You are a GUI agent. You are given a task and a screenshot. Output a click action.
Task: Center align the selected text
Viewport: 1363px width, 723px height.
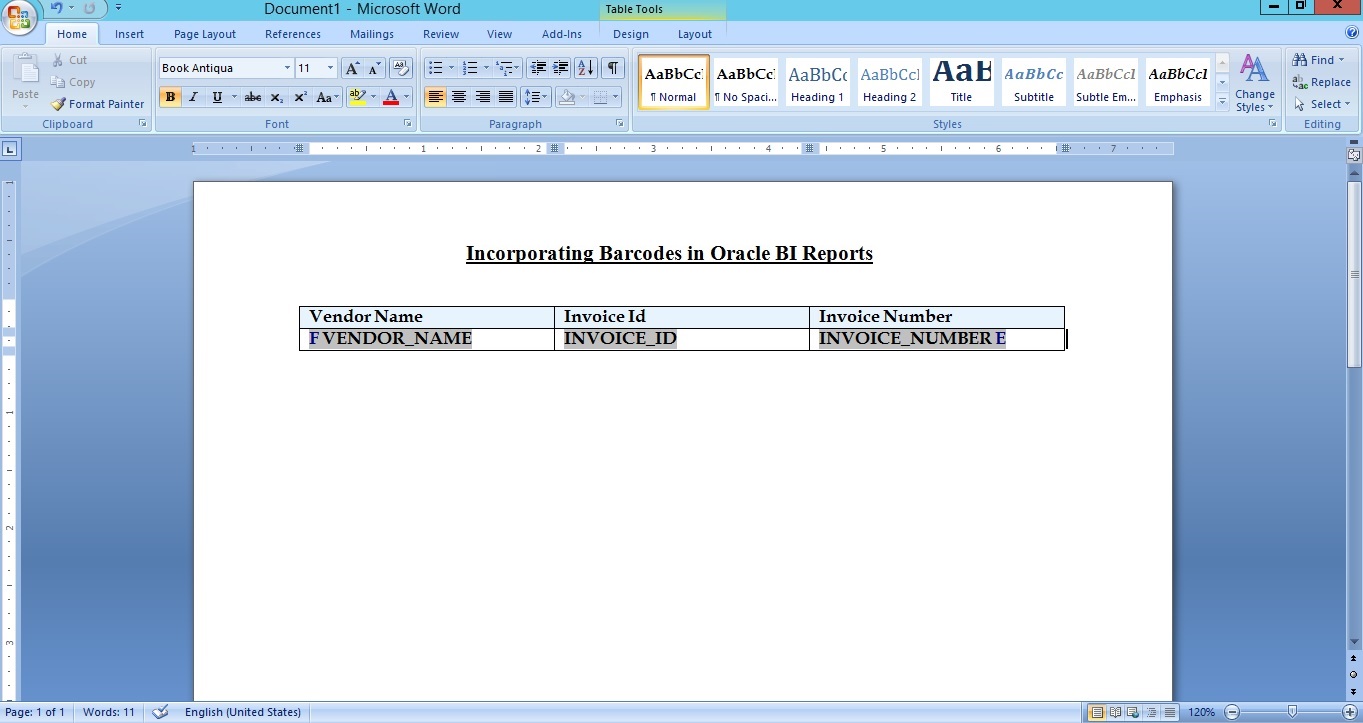(x=459, y=97)
